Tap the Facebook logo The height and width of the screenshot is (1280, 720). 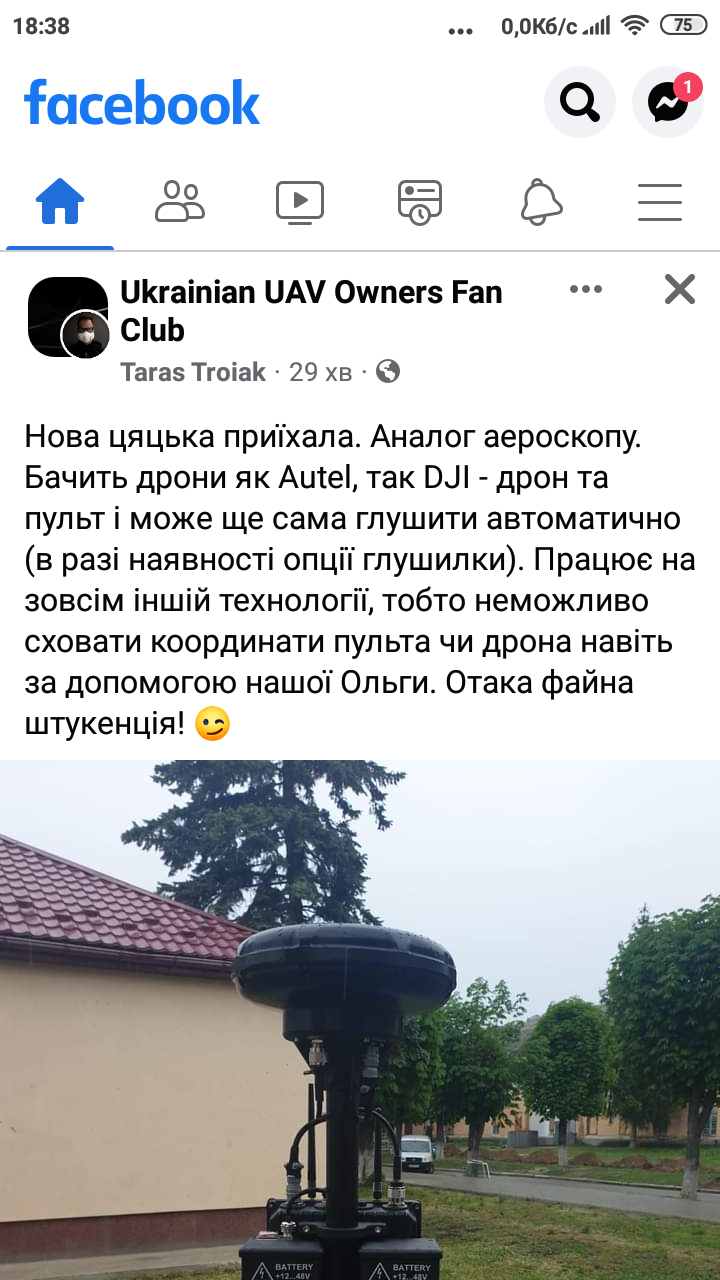(x=142, y=102)
